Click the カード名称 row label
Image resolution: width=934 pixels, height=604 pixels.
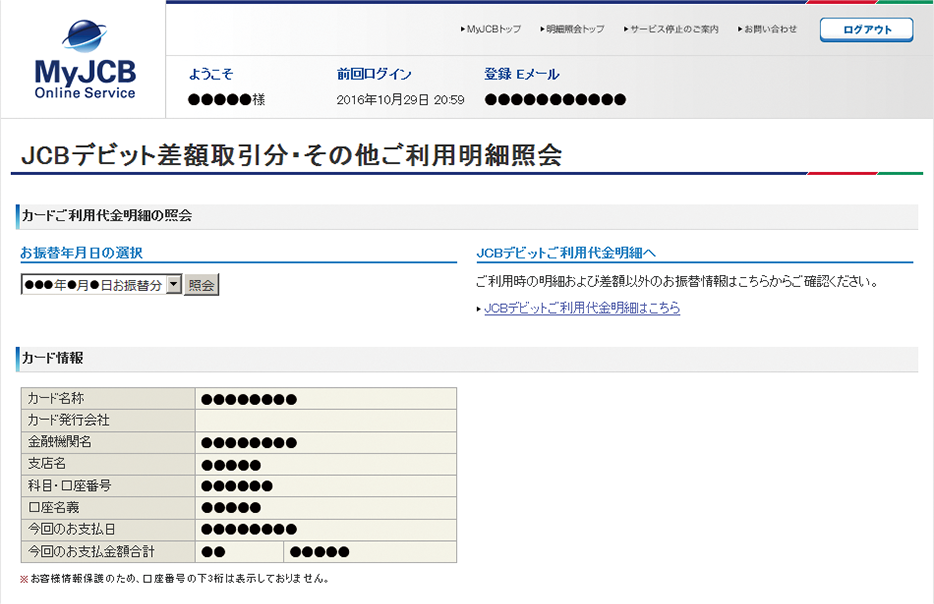click(x=108, y=398)
